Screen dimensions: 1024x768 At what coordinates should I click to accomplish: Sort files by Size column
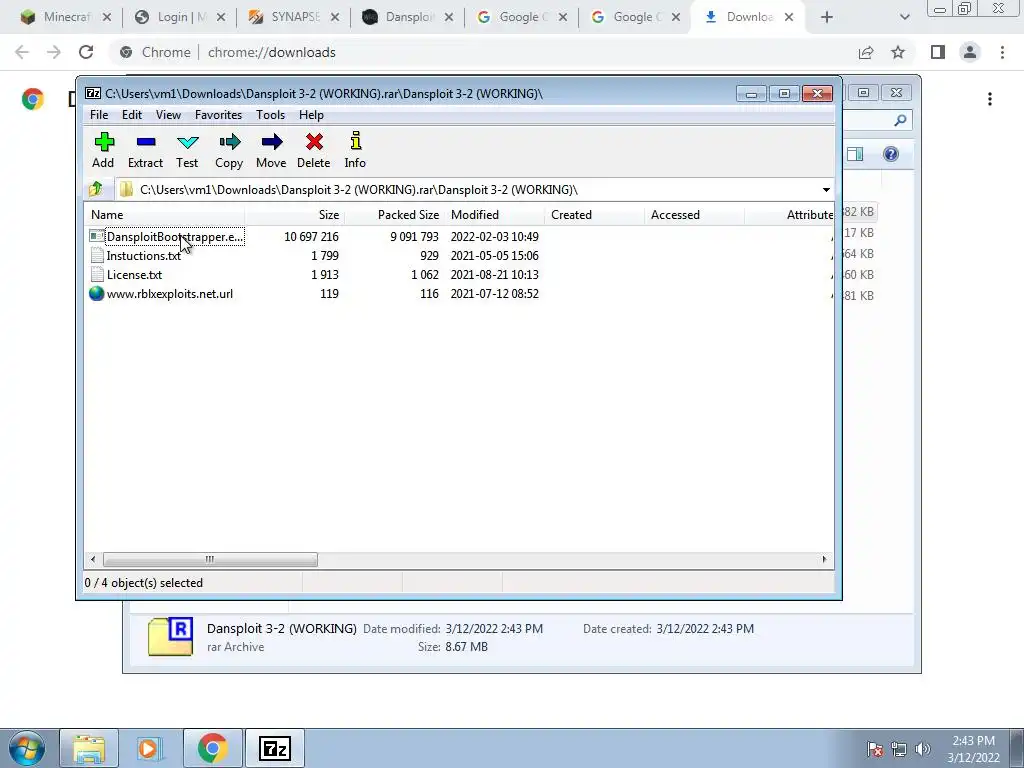pos(295,215)
